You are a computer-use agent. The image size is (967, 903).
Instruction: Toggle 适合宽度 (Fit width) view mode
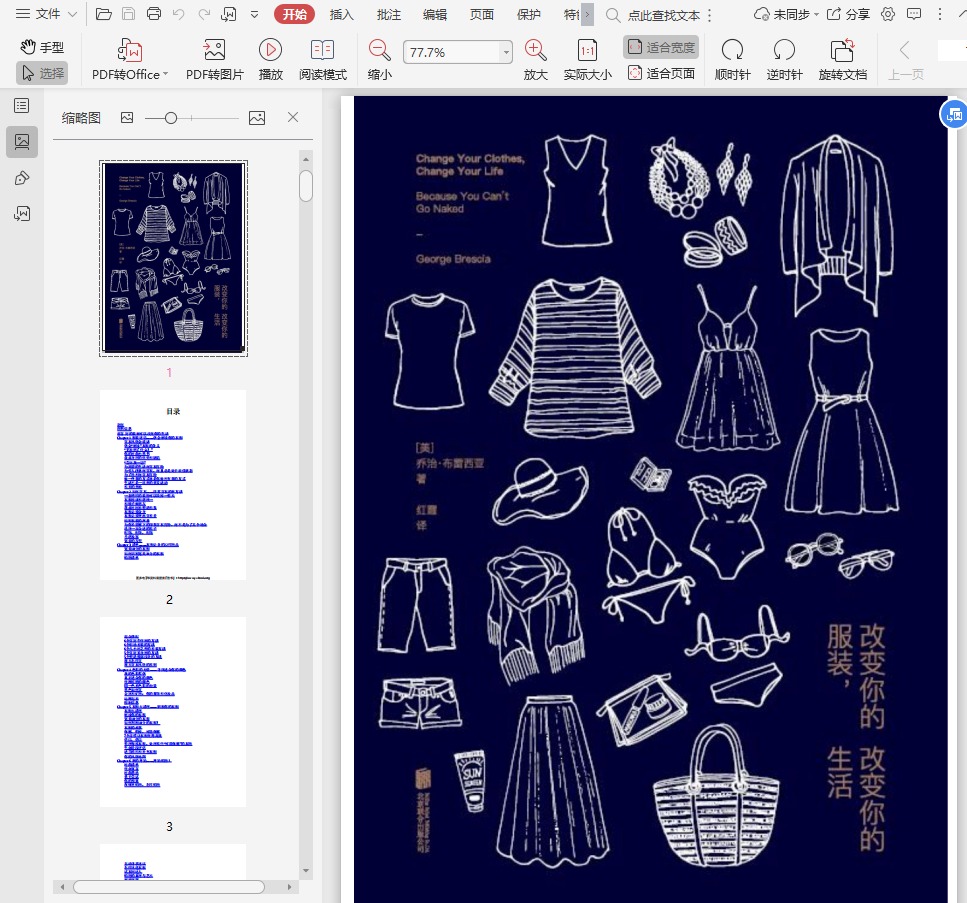(660, 47)
